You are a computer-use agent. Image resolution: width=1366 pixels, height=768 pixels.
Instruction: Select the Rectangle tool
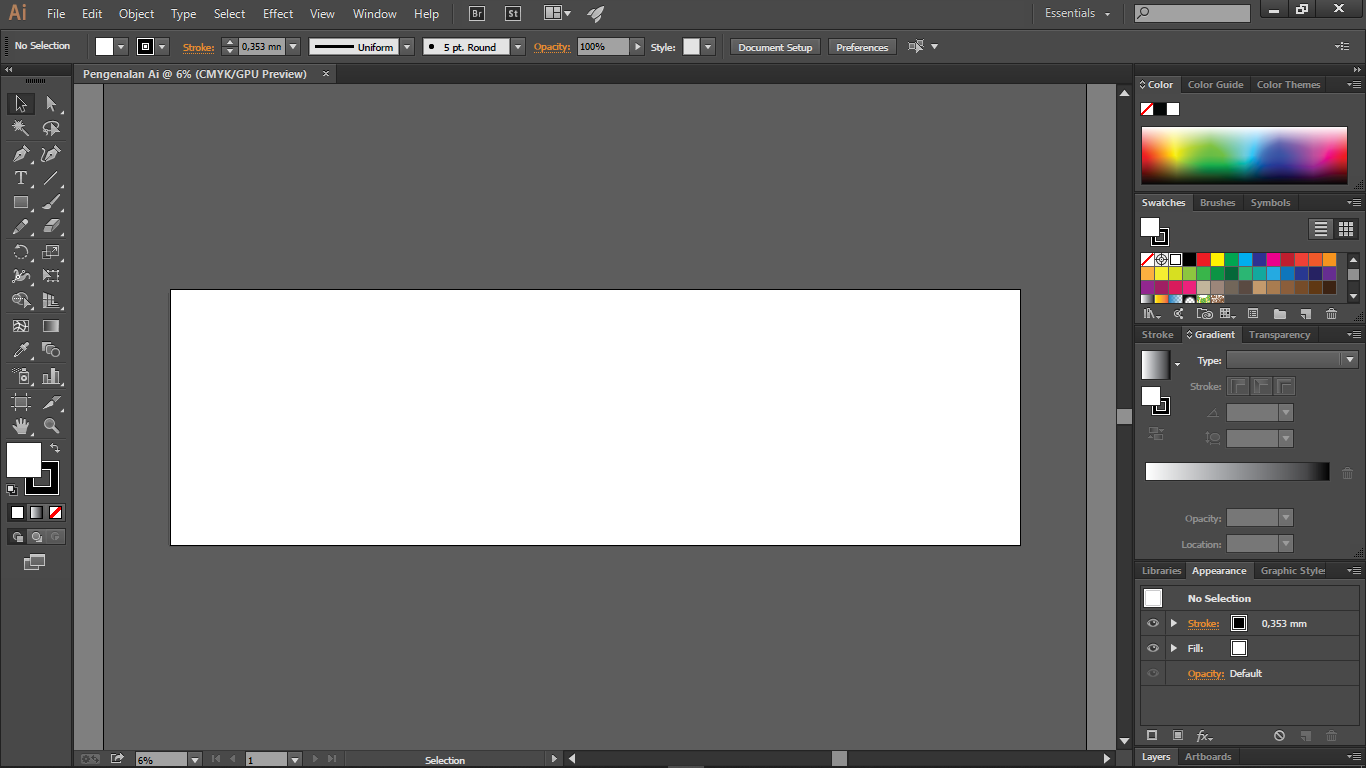[x=21, y=202]
